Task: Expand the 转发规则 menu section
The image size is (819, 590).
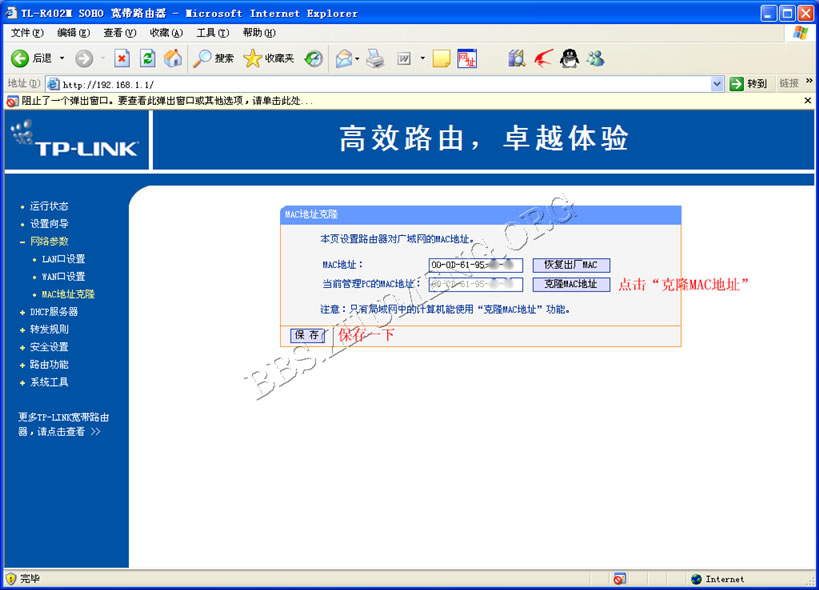Action: pos(22,330)
